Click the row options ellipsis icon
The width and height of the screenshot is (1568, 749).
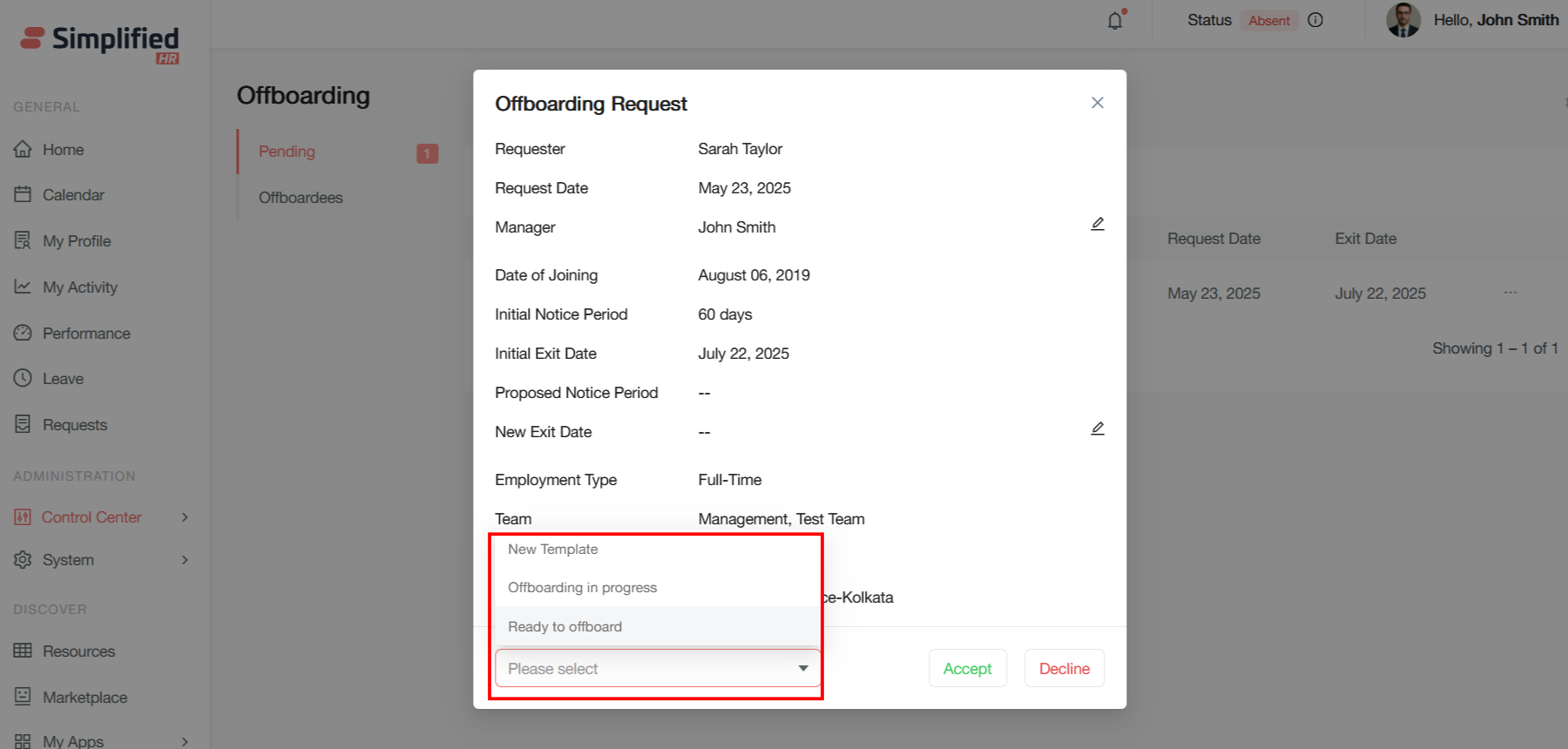tap(1510, 293)
